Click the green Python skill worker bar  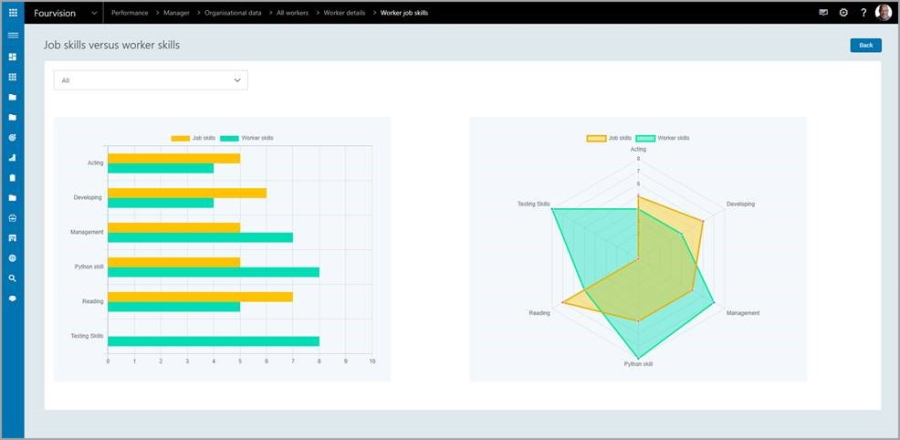tap(214, 272)
